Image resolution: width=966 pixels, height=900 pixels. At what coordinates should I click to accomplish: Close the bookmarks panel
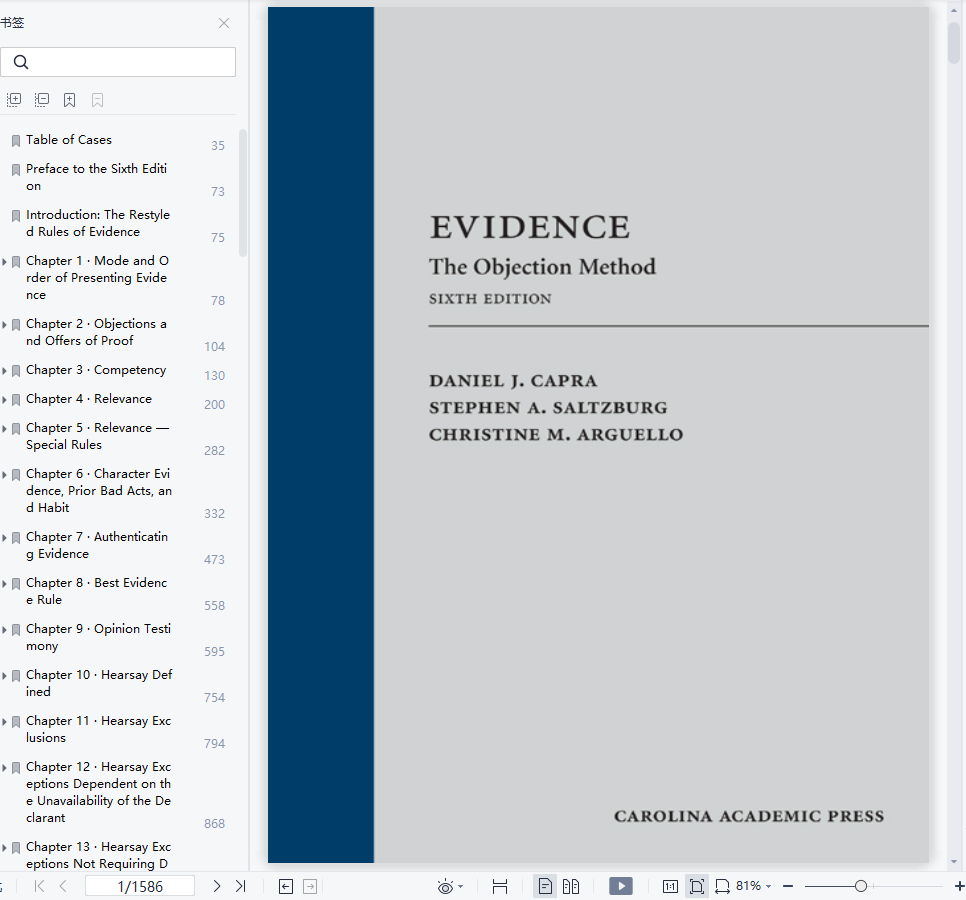coord(224,23)
